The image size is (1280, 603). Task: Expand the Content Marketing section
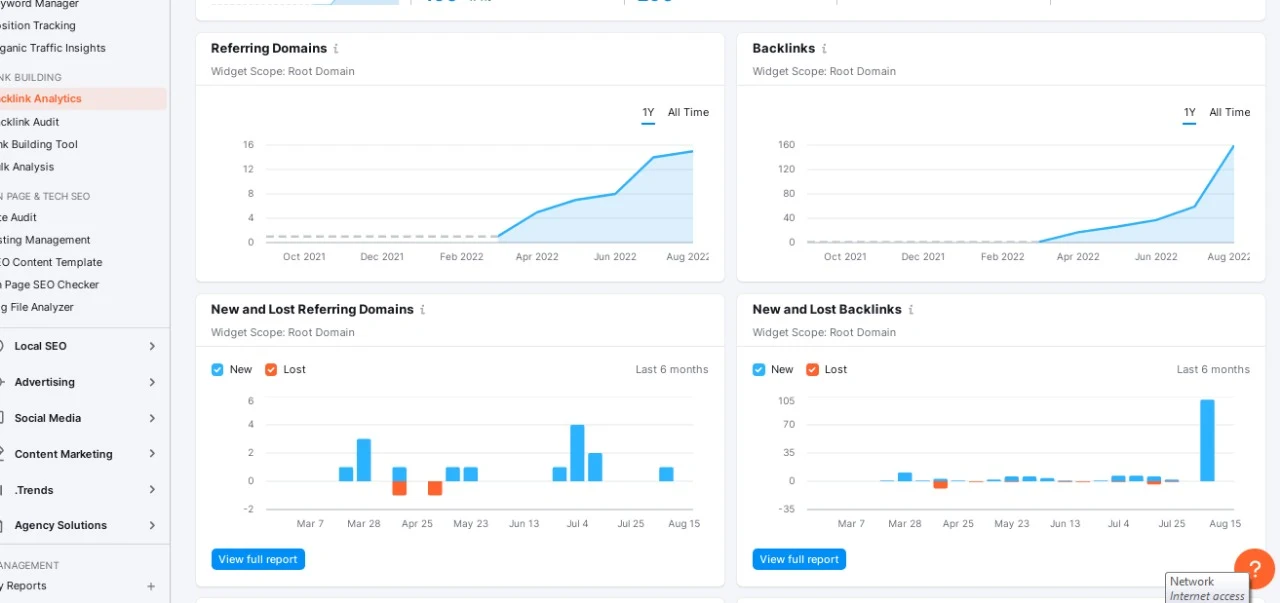coord(152,454)
